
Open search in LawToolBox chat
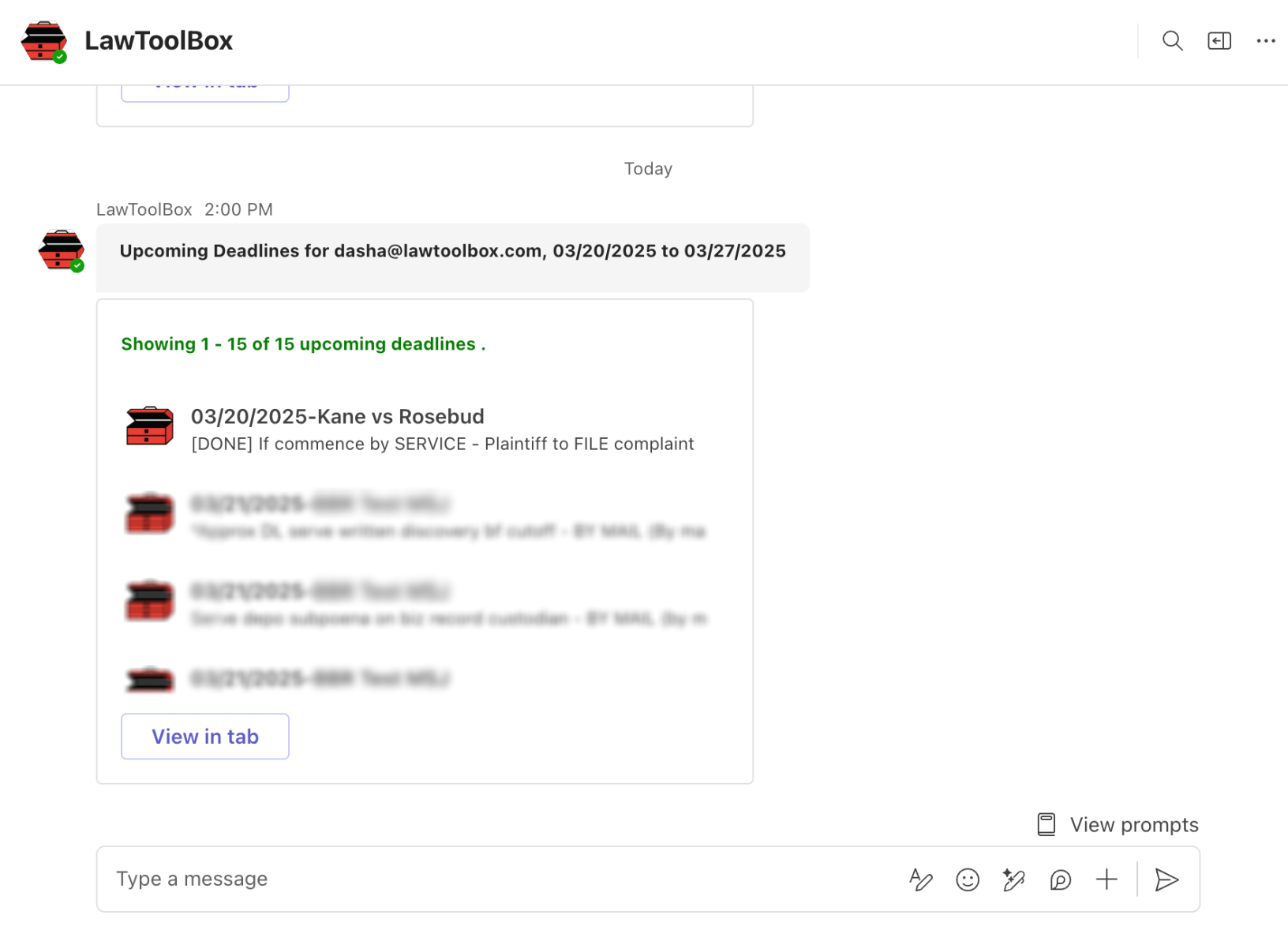(x=1172, y=40)
